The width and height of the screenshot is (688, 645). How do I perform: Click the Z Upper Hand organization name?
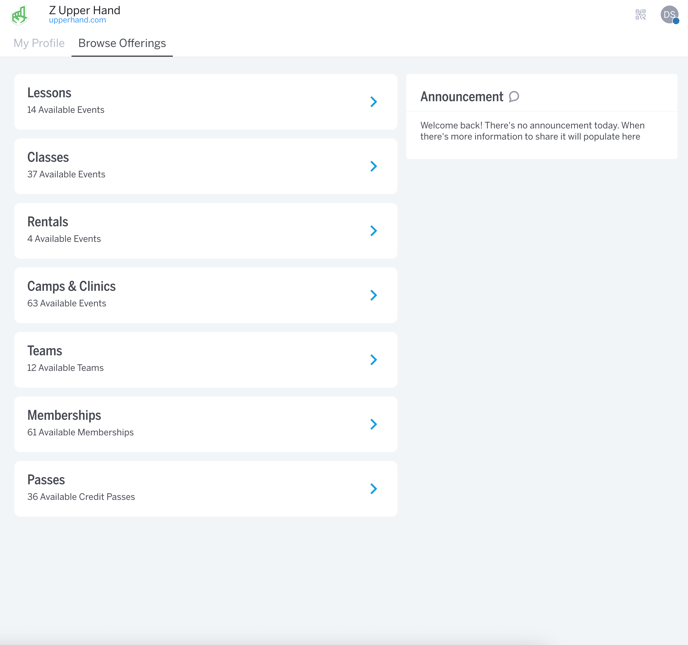point(84,10)
